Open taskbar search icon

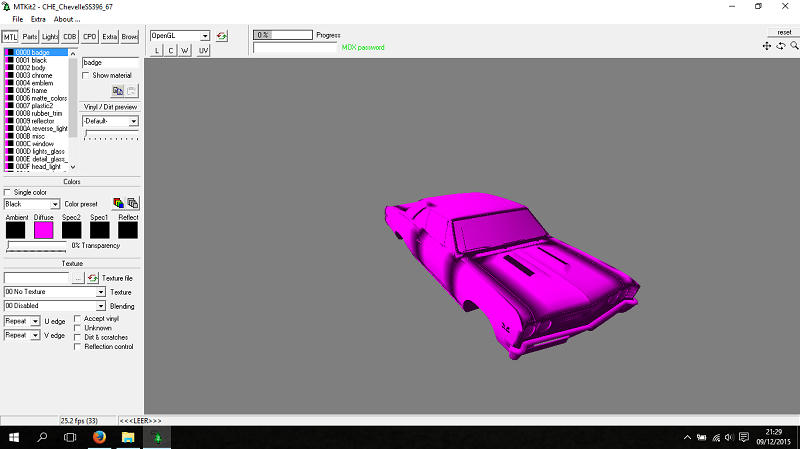point(42,437)
